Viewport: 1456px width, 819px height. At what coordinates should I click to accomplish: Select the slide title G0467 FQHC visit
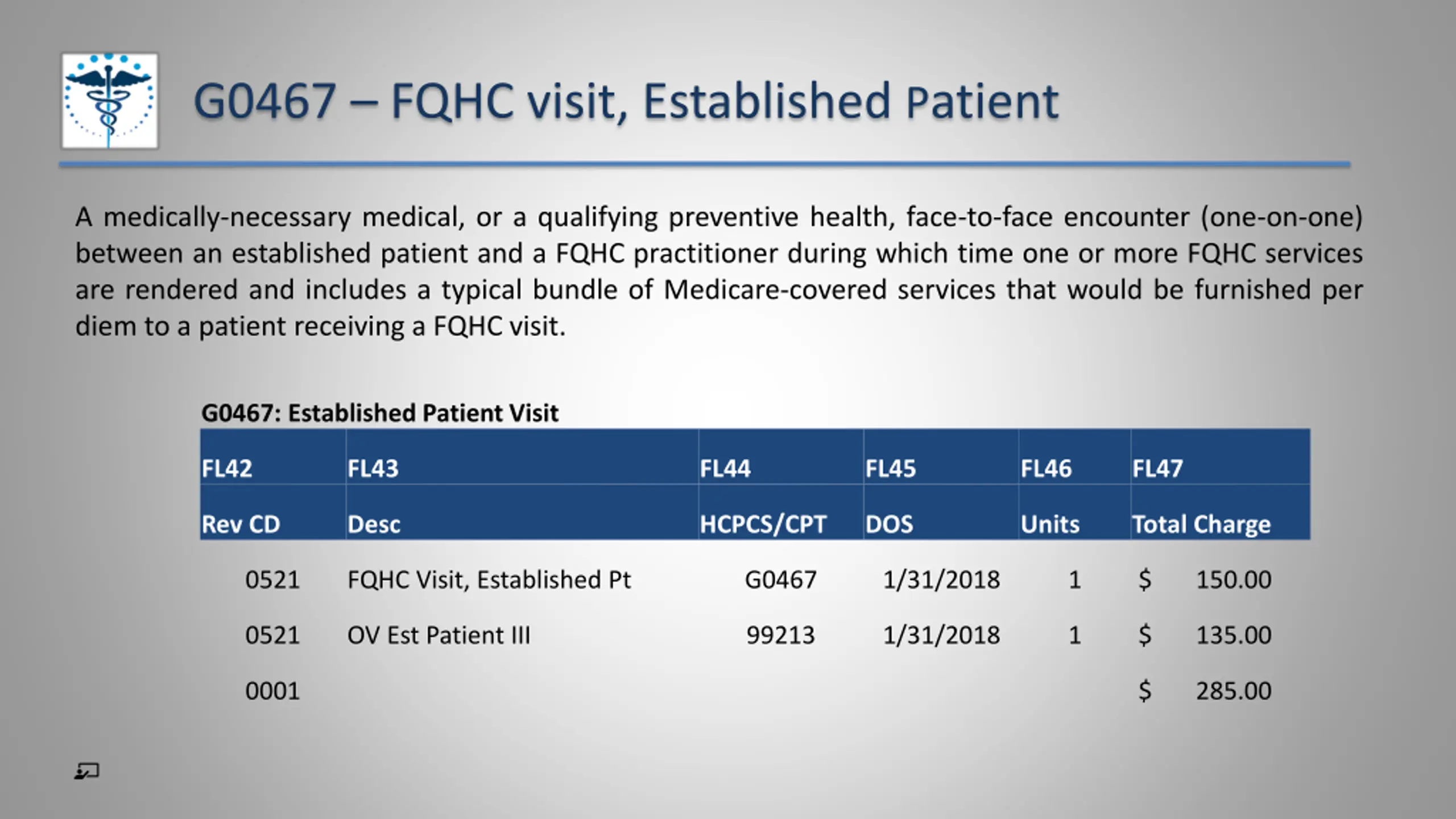[x=626, y=101]
